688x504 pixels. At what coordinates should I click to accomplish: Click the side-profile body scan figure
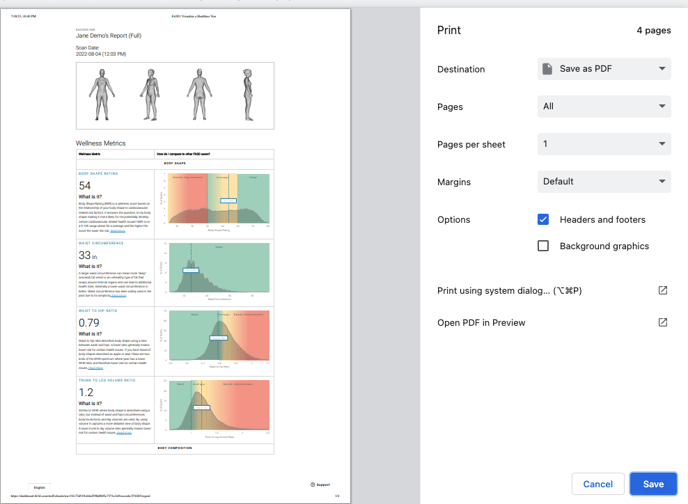click(248, 94)
